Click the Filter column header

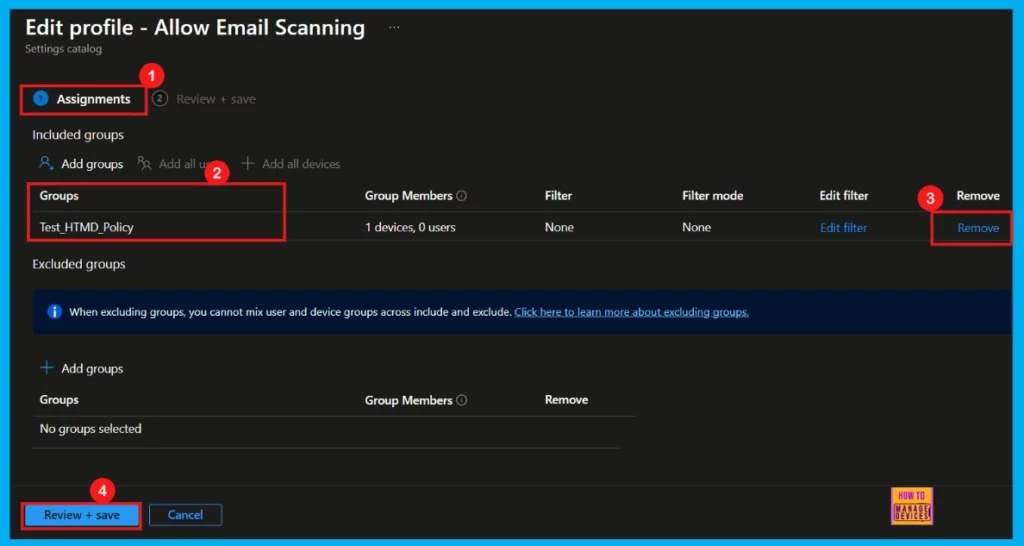point(558,196)
